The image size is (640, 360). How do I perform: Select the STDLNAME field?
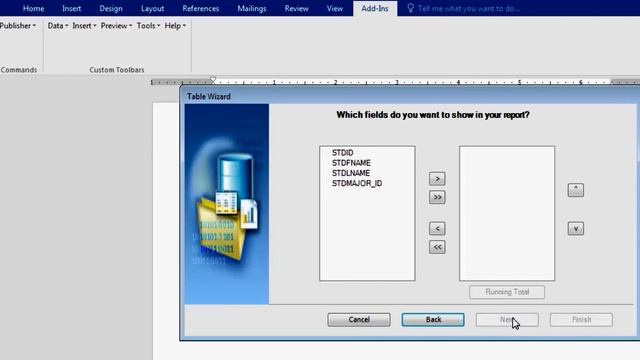351,173
